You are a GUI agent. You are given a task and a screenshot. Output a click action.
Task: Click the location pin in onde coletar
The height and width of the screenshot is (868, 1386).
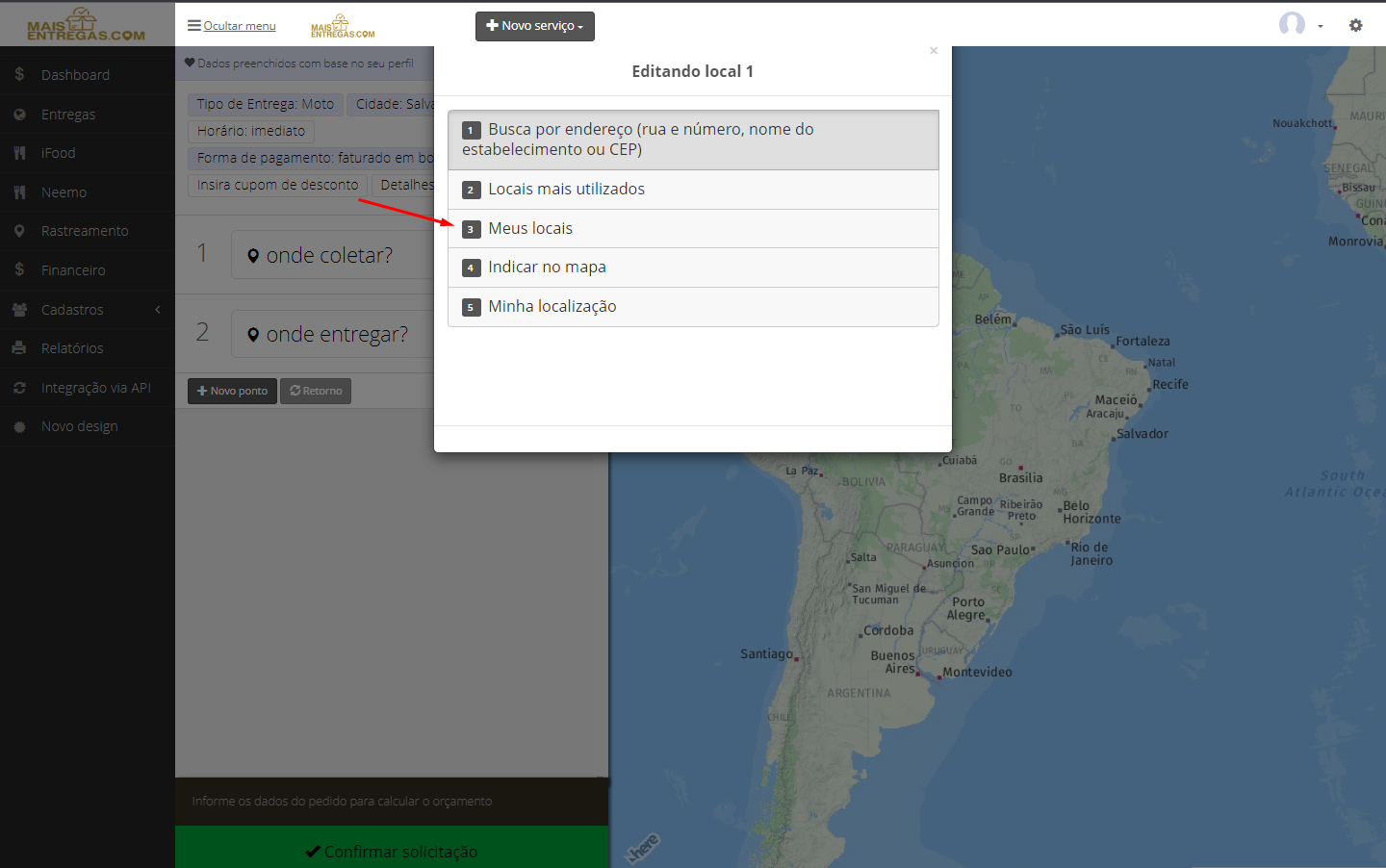[253, 255]
